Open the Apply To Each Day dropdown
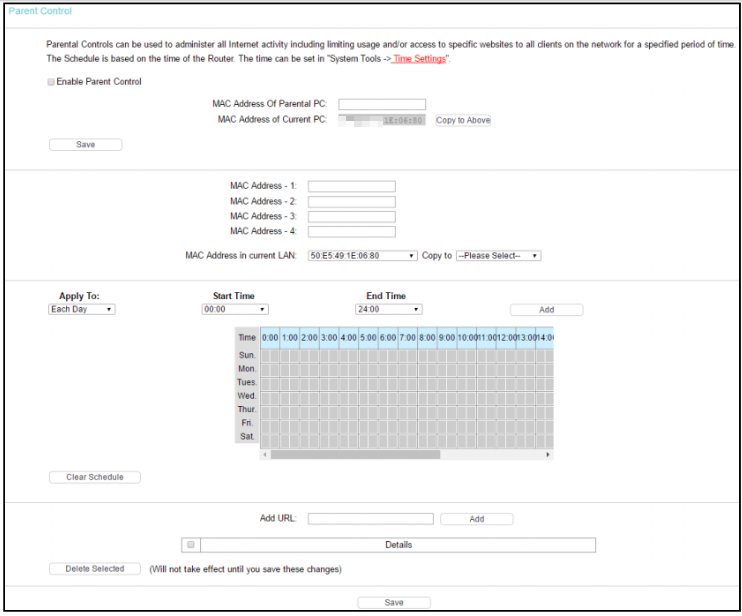 point(82,309)
